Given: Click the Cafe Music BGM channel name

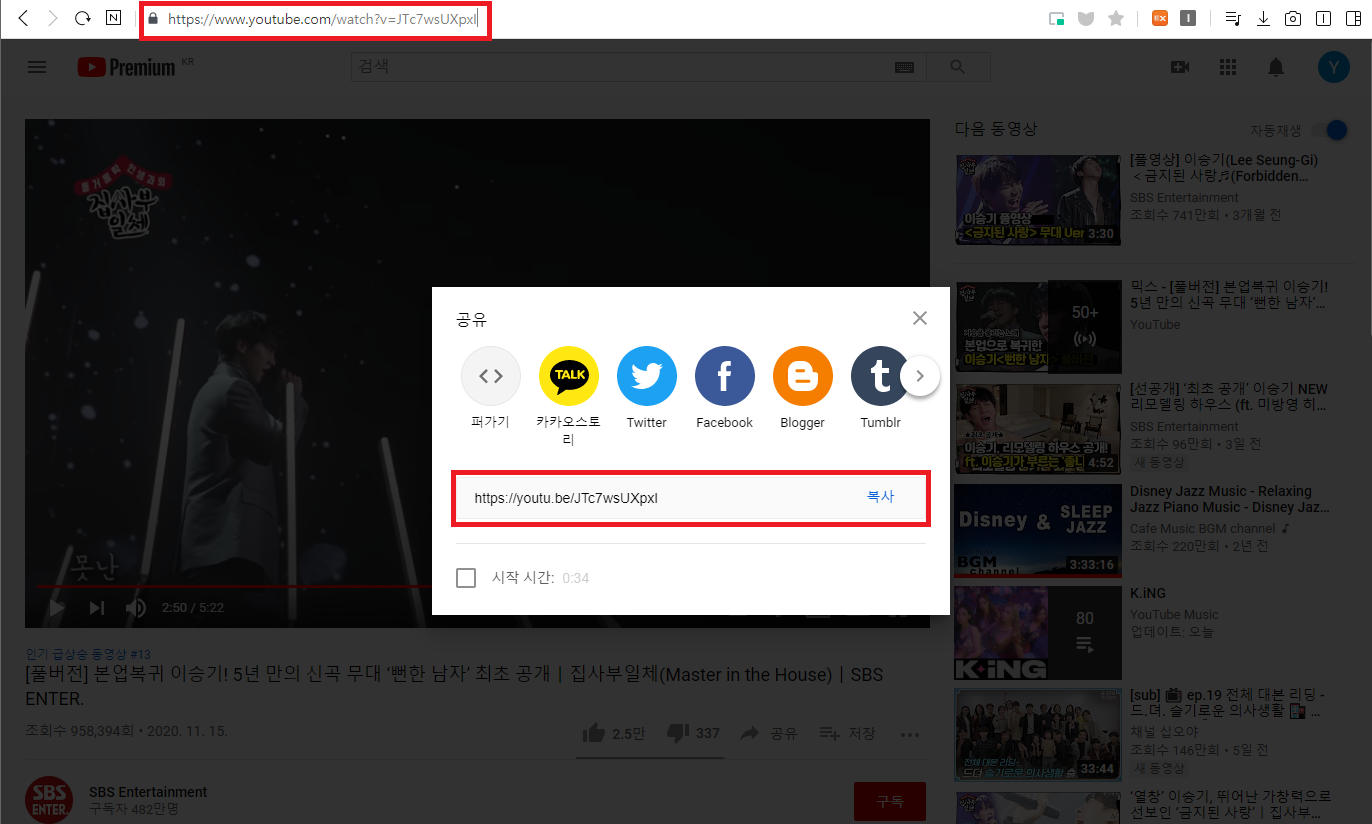Looking at the screenshot, I should tap(1203, 528).
